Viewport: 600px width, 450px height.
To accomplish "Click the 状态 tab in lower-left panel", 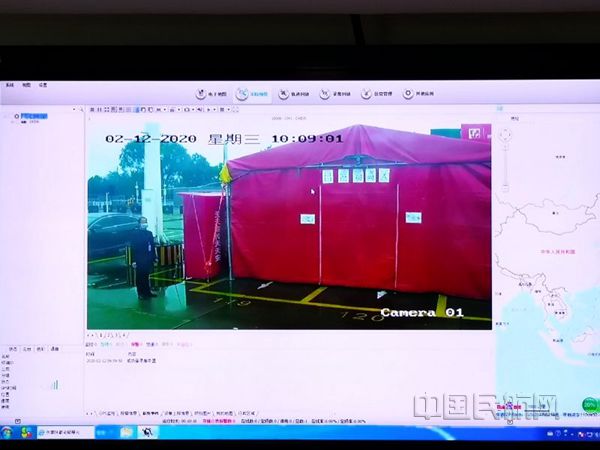I will pos(13,349).
